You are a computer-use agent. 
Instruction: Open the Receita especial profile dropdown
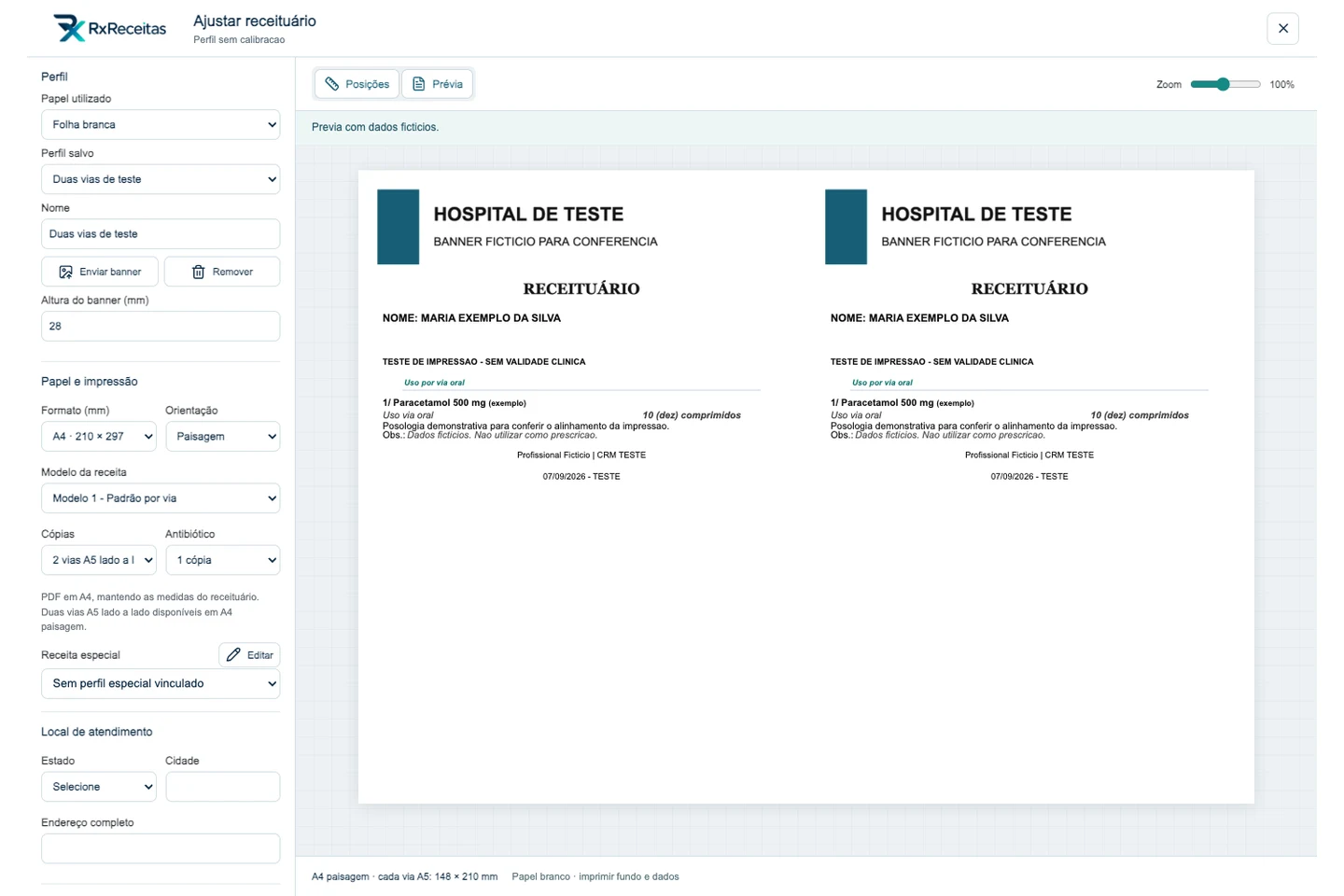tap(161, 684)
